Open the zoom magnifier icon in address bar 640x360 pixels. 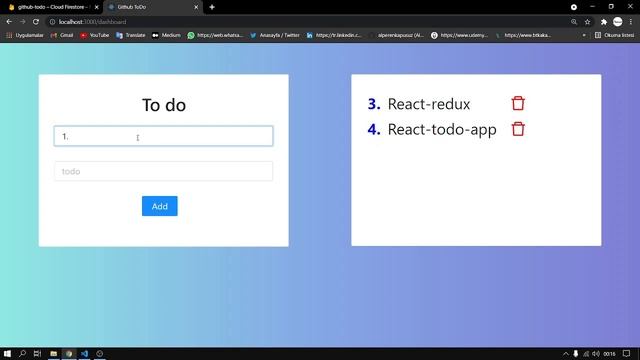tap(574, 22)
